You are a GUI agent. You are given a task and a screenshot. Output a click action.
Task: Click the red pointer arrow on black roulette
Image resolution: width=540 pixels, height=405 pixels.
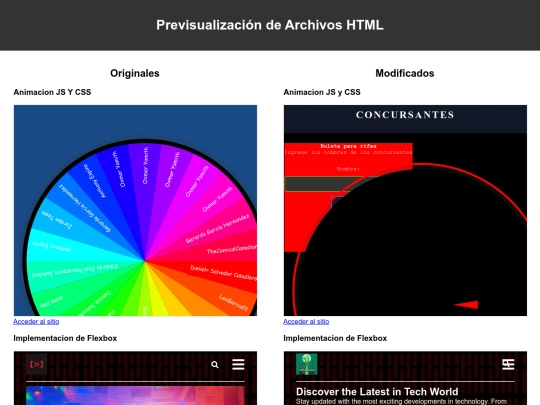point(466,305)
